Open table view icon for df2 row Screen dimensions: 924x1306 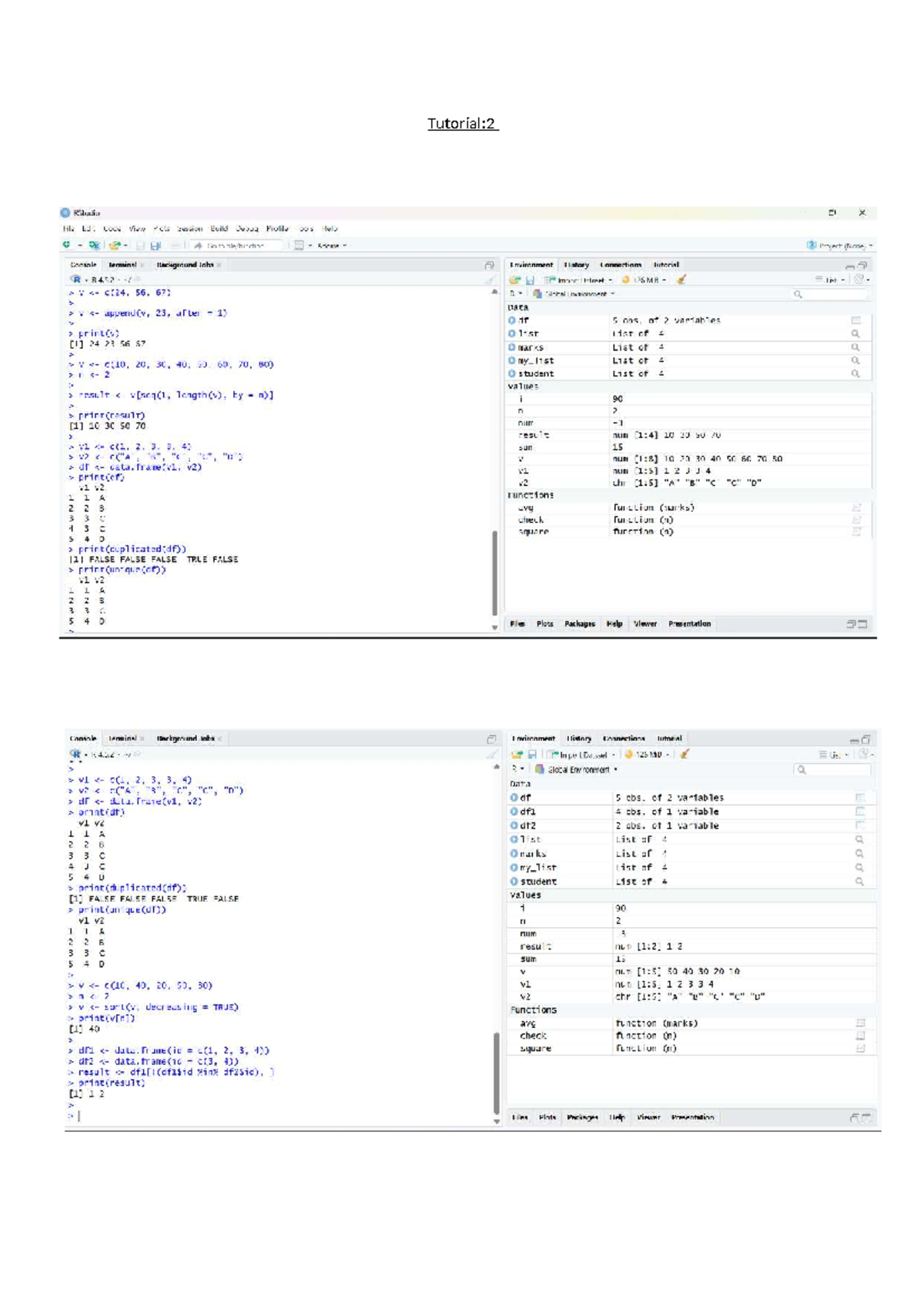pos(860,825)
